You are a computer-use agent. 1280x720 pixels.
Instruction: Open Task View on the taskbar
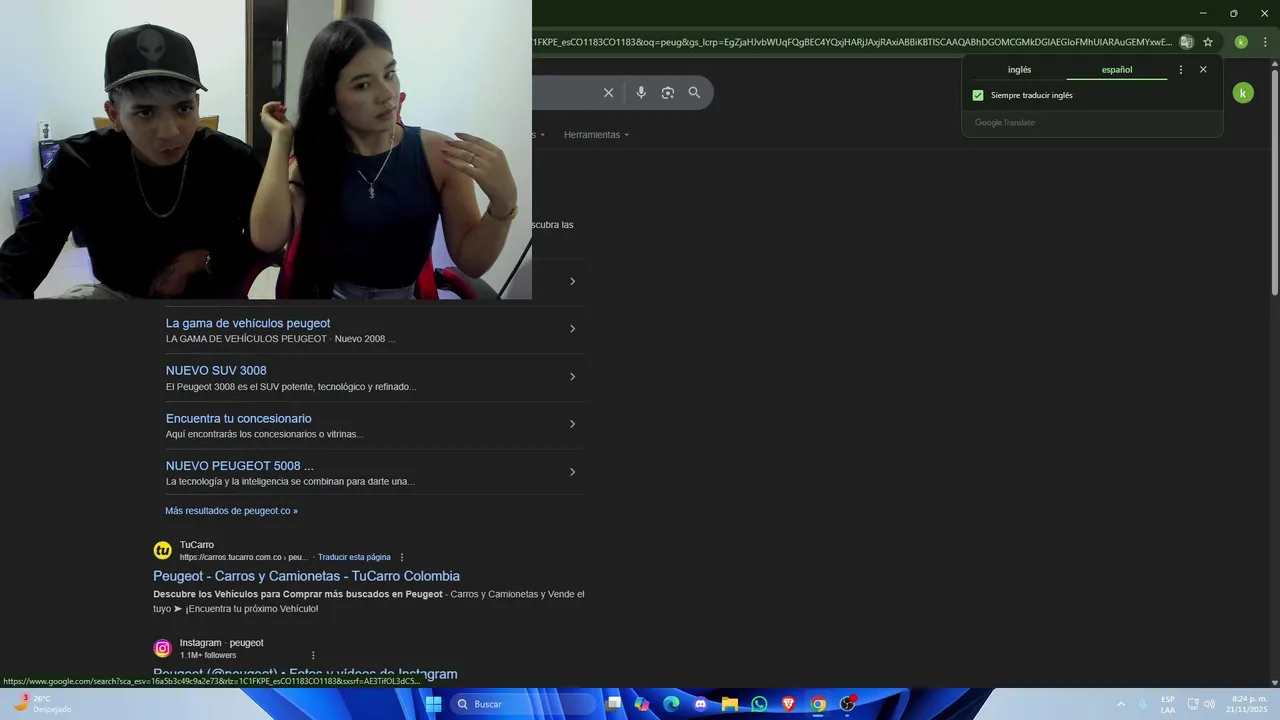point(614,704)
